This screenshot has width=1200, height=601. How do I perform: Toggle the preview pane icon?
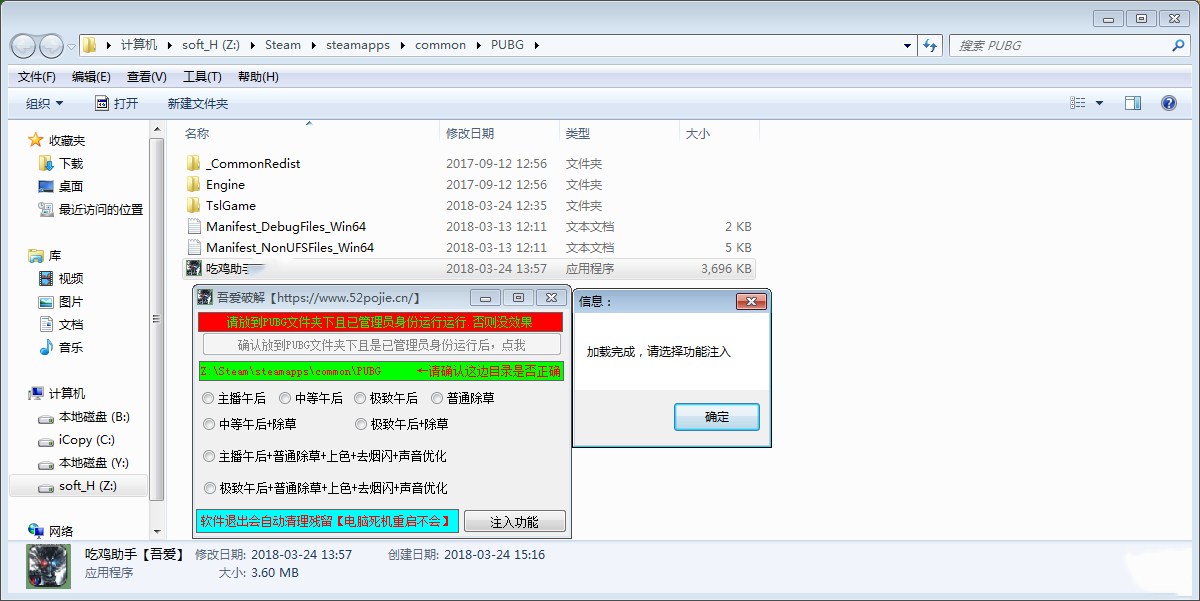1133,103
